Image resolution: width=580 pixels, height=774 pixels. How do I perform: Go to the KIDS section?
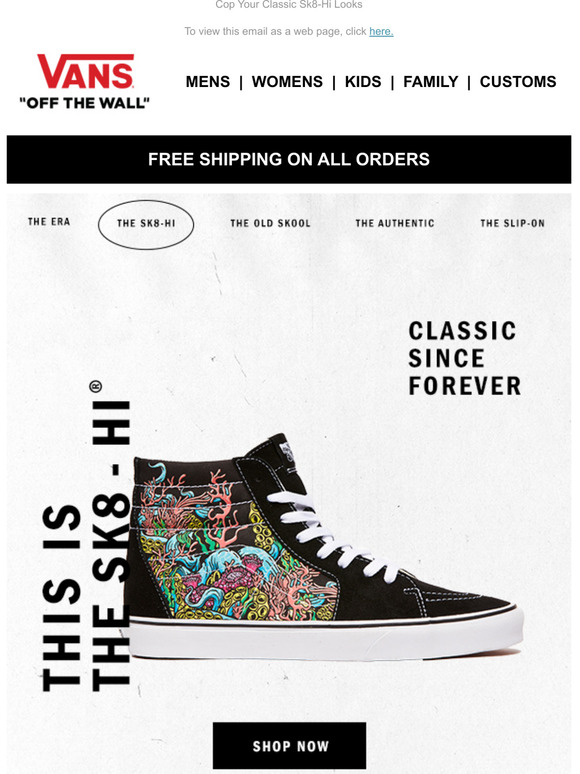coord(363,81)
